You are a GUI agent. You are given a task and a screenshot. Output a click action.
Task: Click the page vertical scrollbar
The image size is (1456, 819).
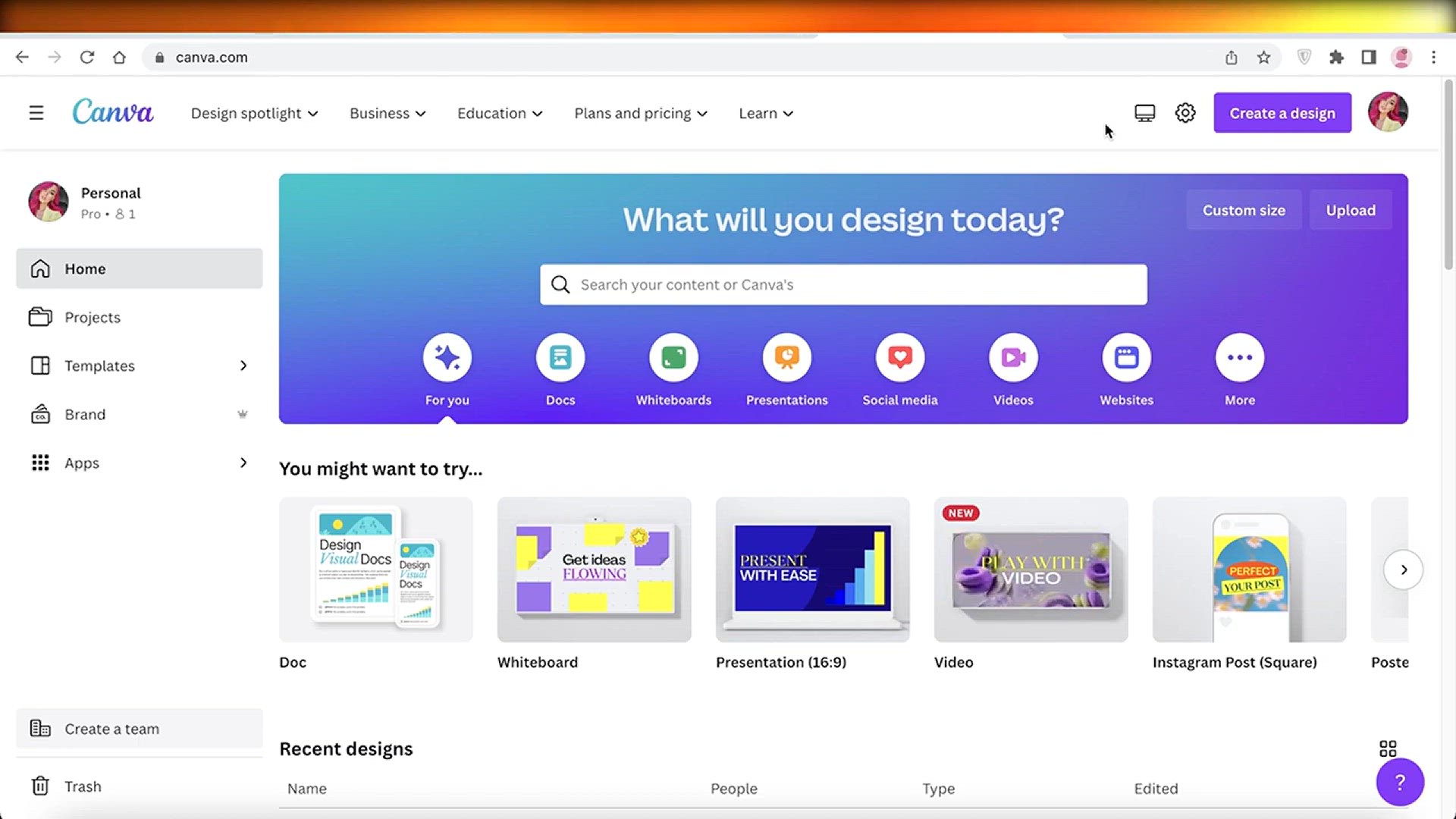pyautogui.click(x=1448, y=174)
